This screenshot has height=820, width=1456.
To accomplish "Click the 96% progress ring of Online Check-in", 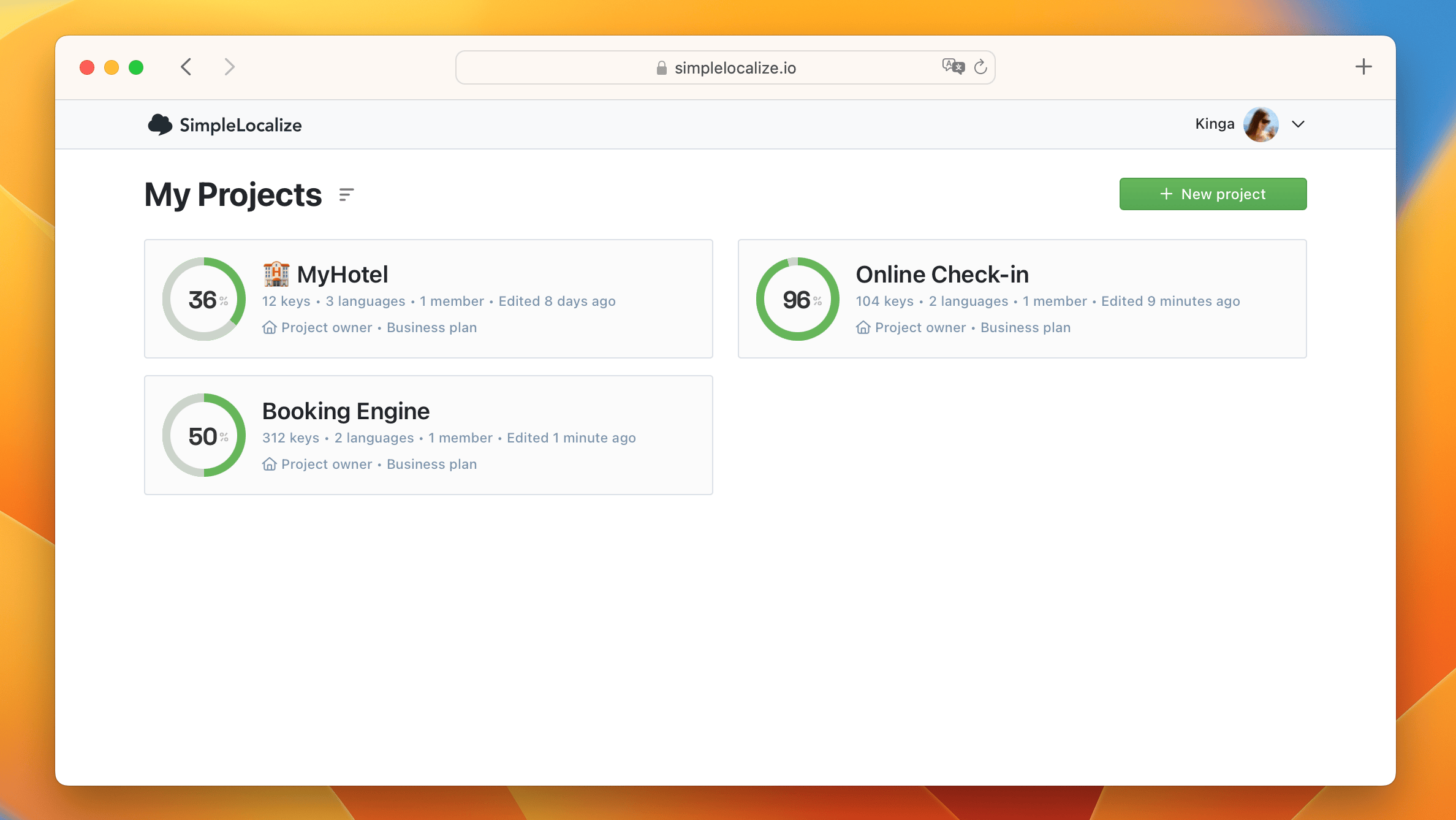I will [x=797, y=299].
